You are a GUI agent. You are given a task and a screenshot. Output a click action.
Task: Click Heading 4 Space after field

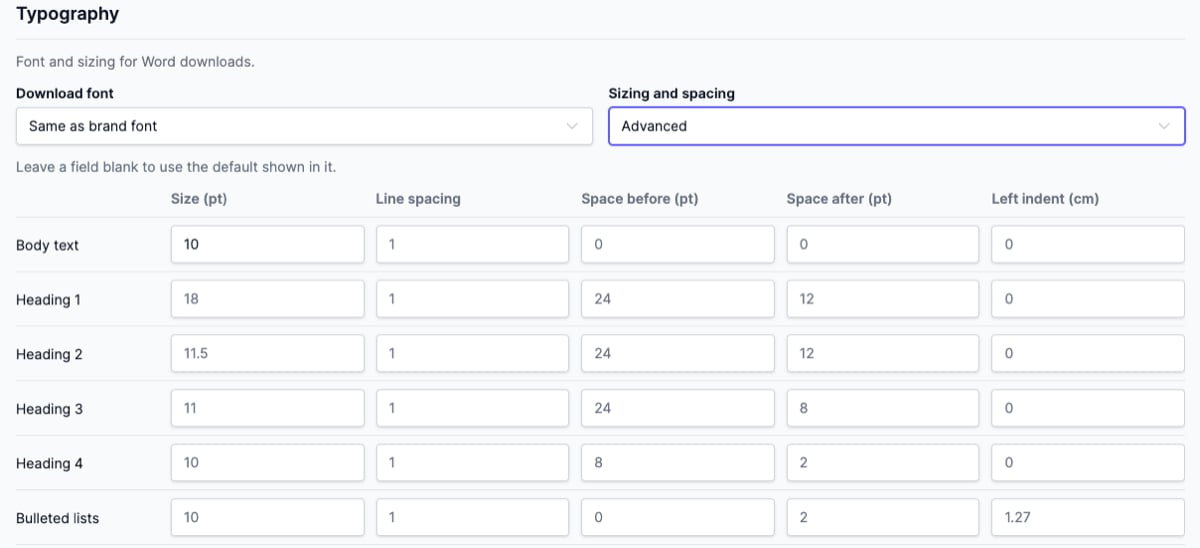(883, 463)
